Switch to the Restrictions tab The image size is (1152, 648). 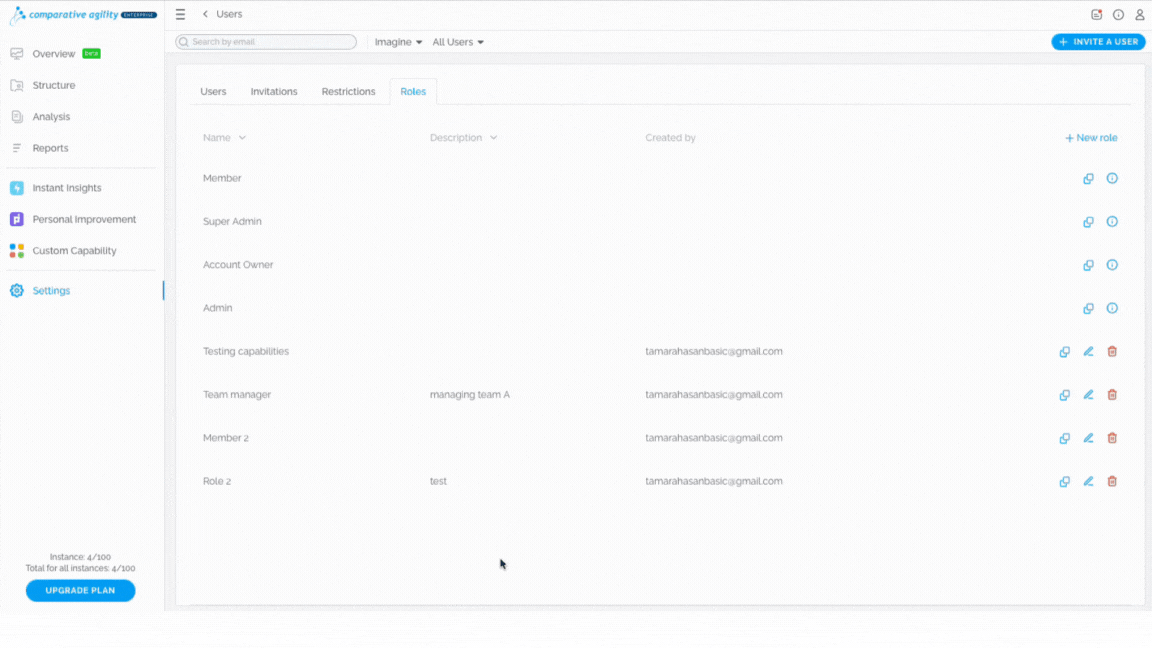[x=348, y=92]
